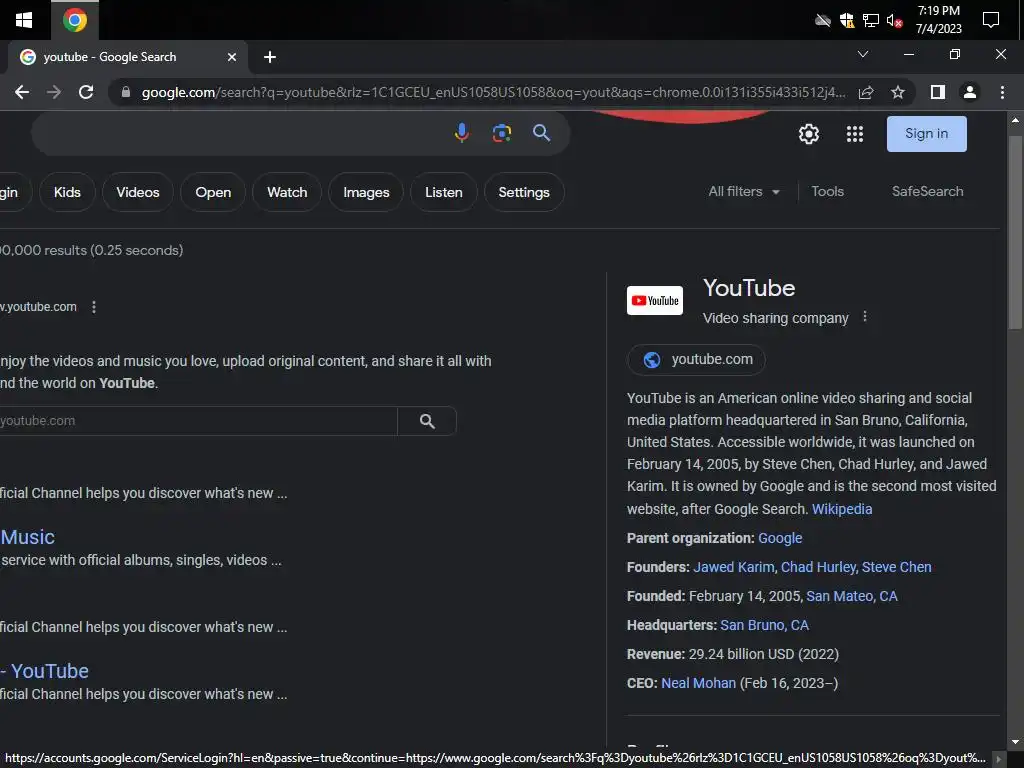1024x768 pixels.
Task: Select the Videos filter chip
Action: click(138, 192)
